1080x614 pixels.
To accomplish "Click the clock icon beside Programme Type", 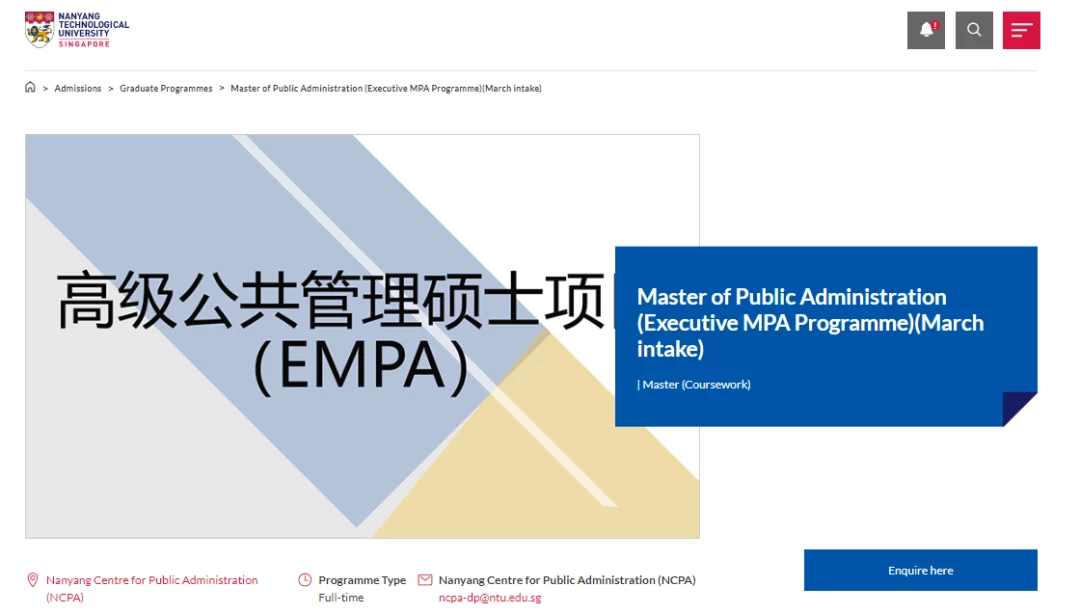I will click(305, 580).
